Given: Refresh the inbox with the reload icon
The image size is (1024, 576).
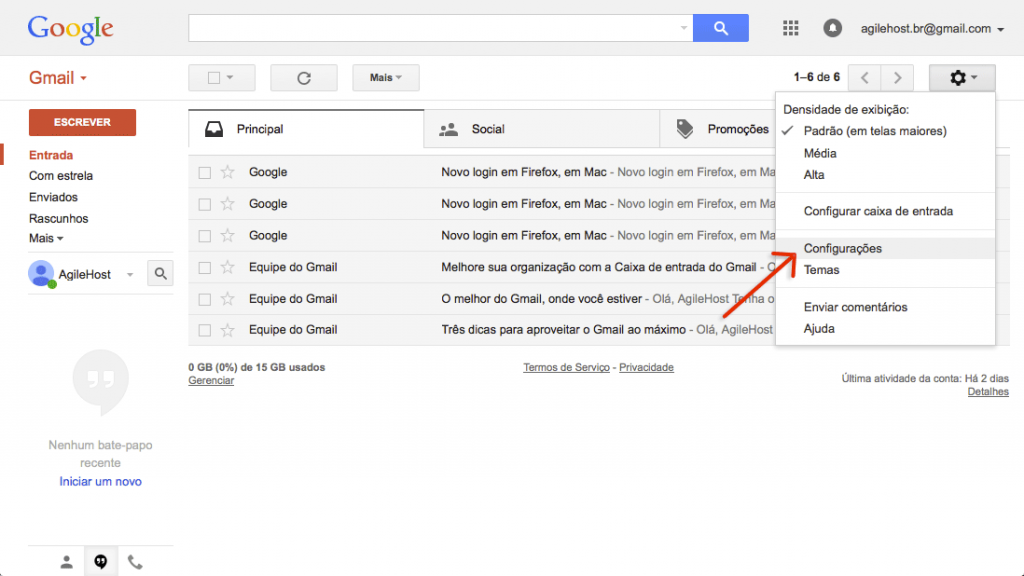Looking at the screenshot, I should [304, 78].
